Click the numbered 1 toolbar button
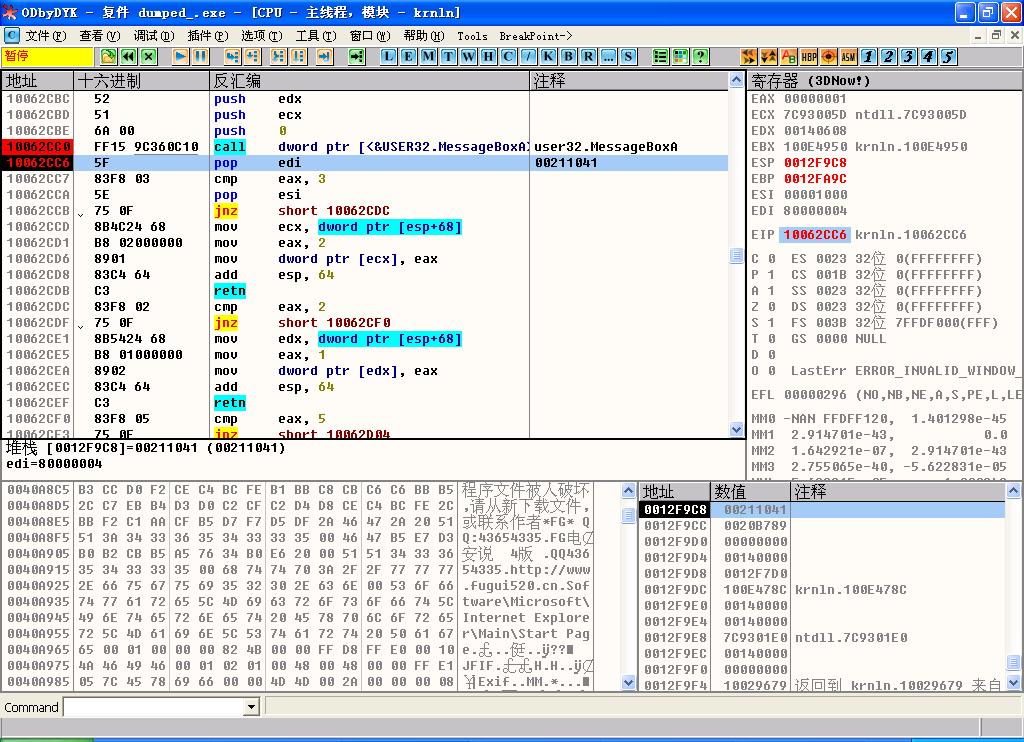 tap(869, 57)
